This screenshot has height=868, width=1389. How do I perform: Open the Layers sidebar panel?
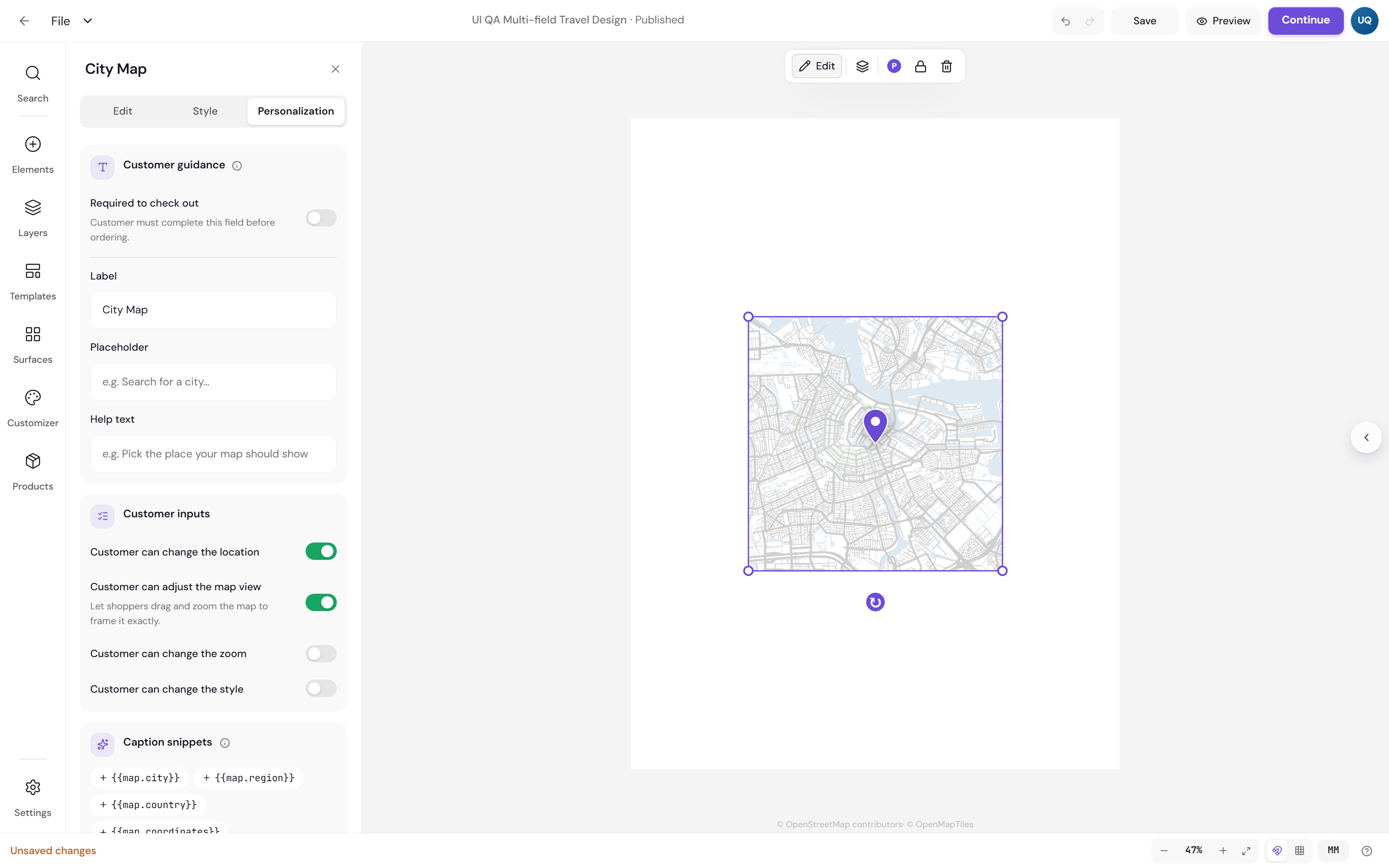33,218
